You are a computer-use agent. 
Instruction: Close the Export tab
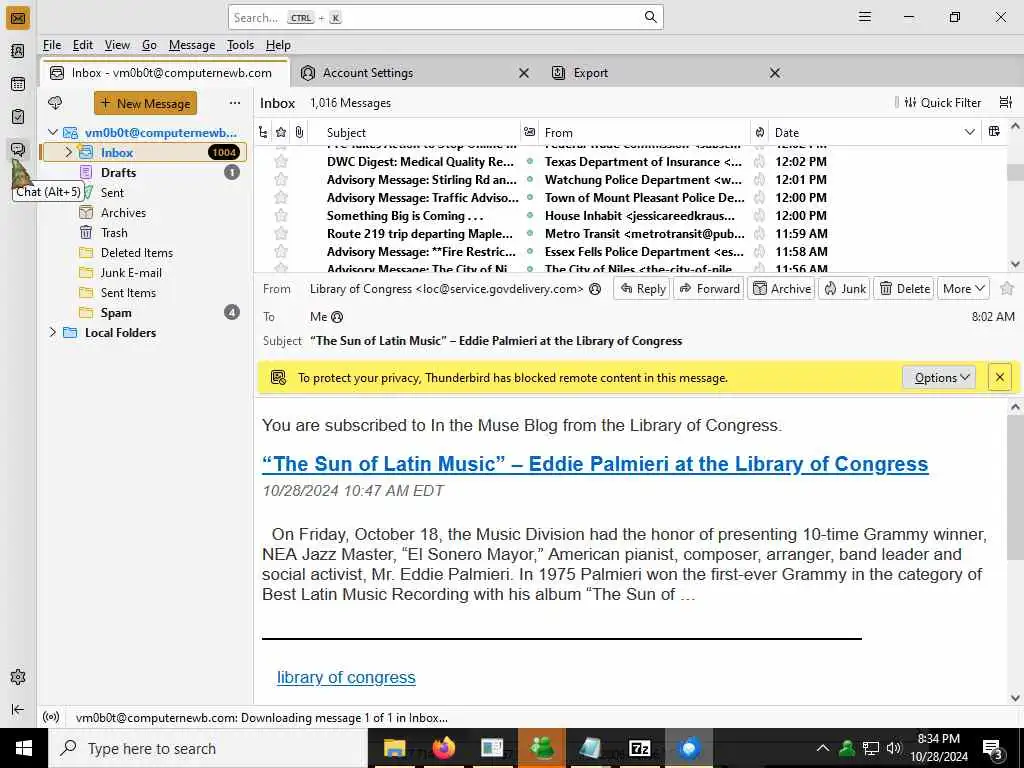coord(775,73)
